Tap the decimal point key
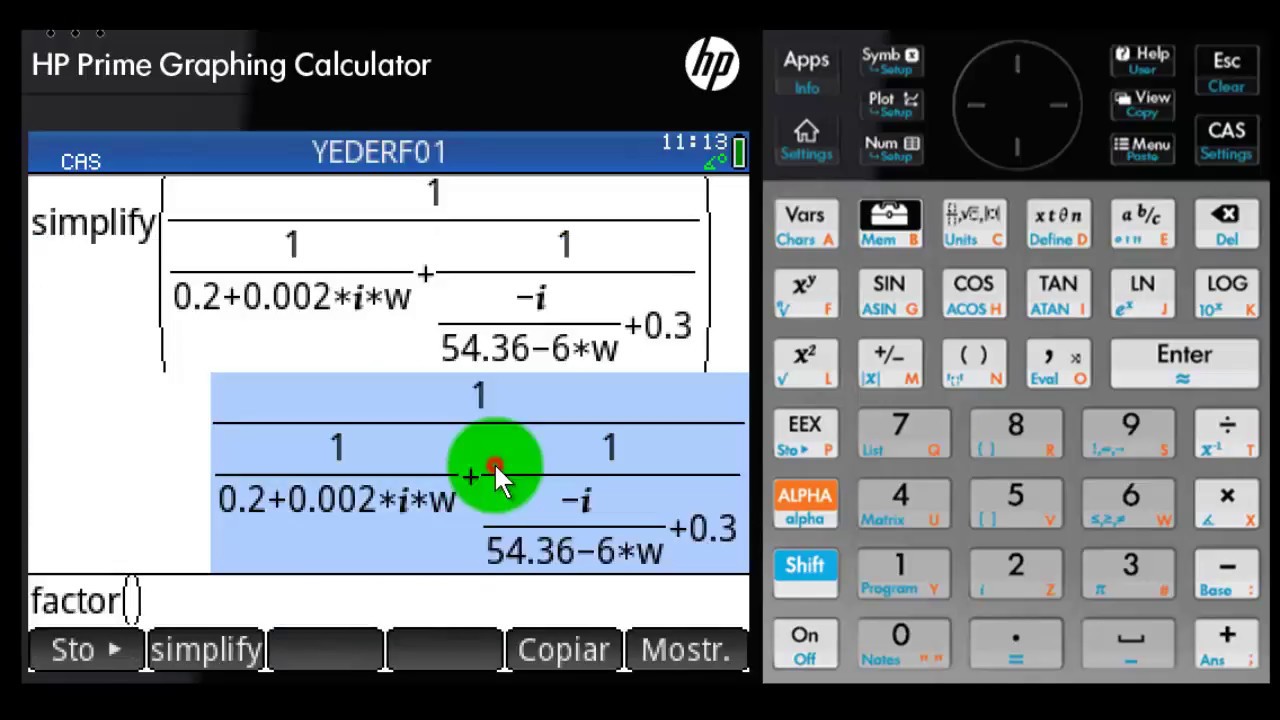This screenshot has height=720, width=1280. click(1015, 645)
